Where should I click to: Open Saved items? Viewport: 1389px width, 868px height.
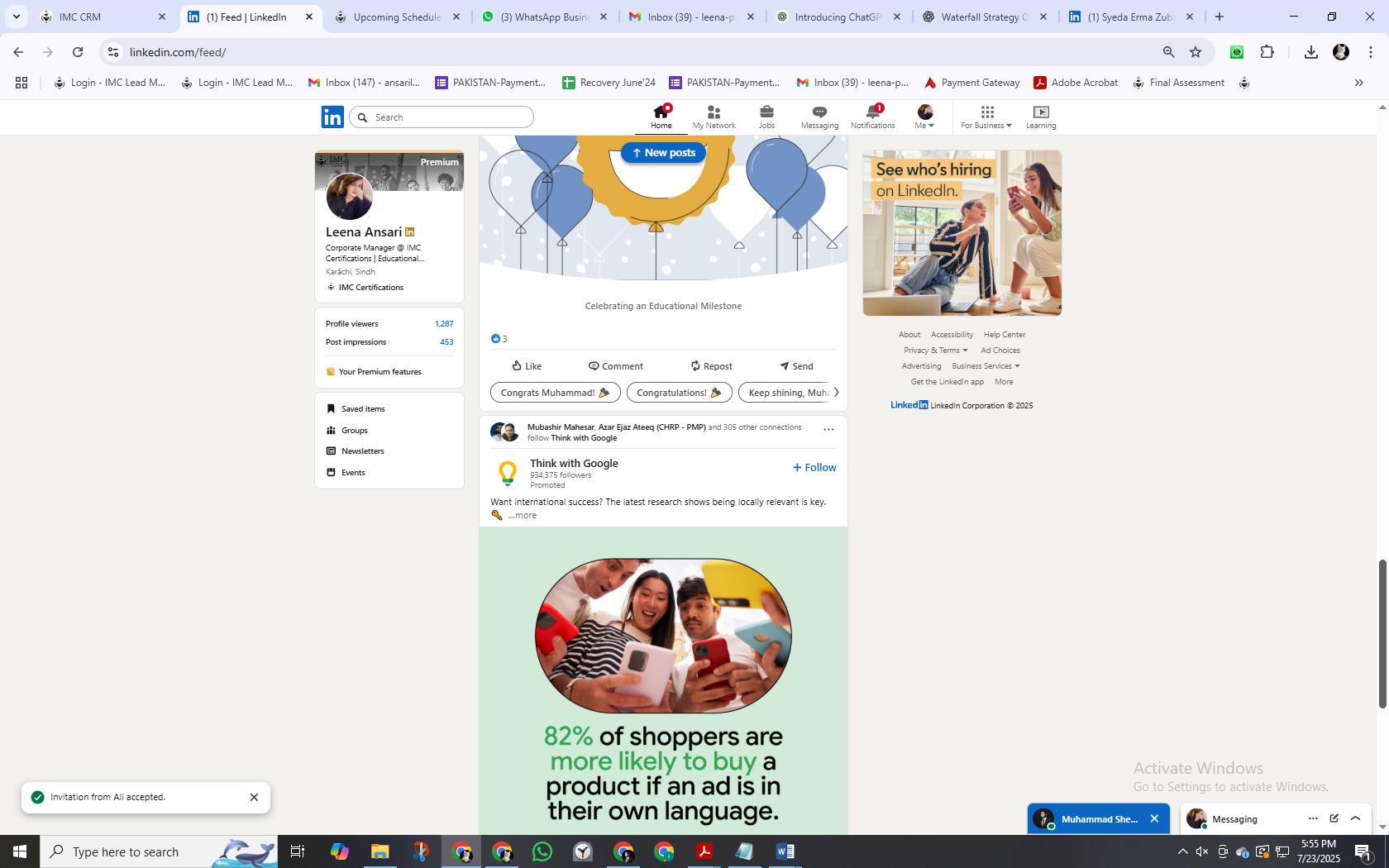356,409
